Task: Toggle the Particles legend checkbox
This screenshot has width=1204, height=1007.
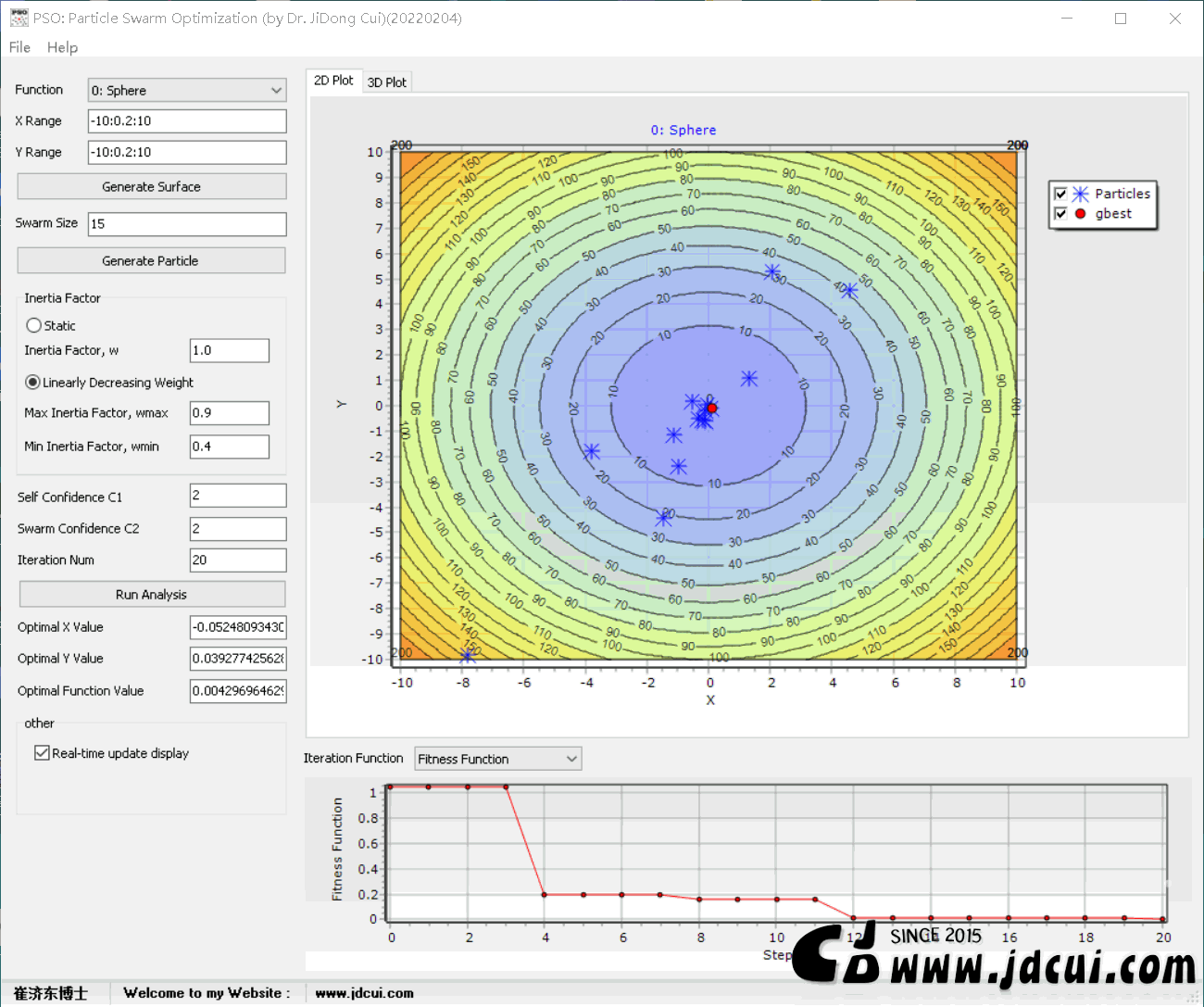Action: coord(1060,194)
